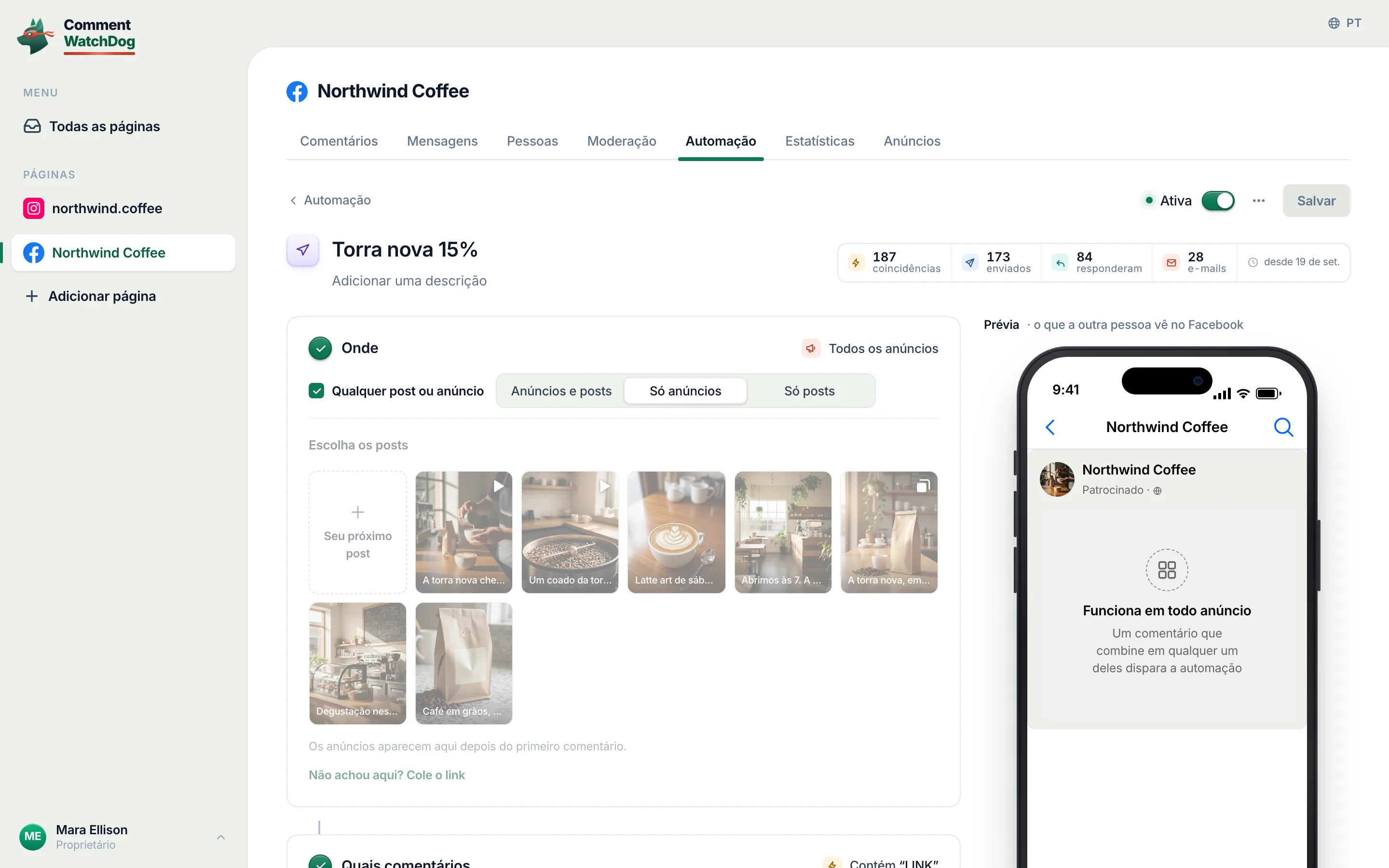1389x868 pixels.
Task: Toggle the Ativa automation switch
Action: pos(1218,201)
